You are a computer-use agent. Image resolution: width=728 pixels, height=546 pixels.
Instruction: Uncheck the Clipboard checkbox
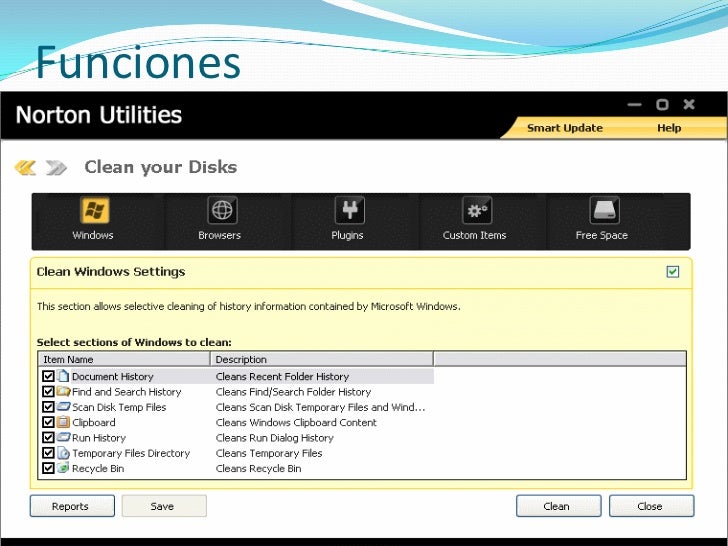48,422
